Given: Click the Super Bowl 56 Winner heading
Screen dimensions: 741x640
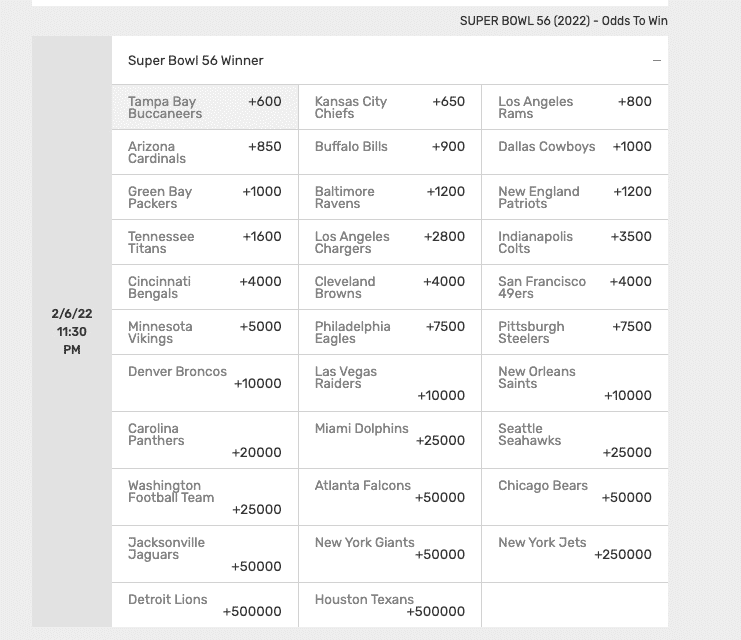Looking at the screenshot, I should click(x=196, y=61).
